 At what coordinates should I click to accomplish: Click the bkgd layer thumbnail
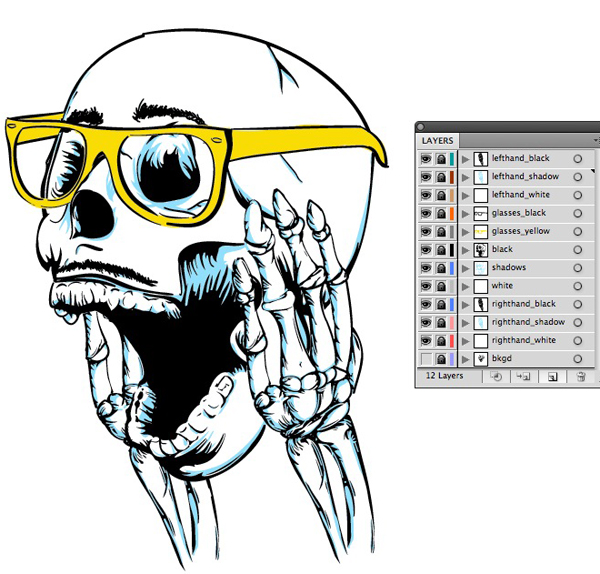tap(481, 359)
